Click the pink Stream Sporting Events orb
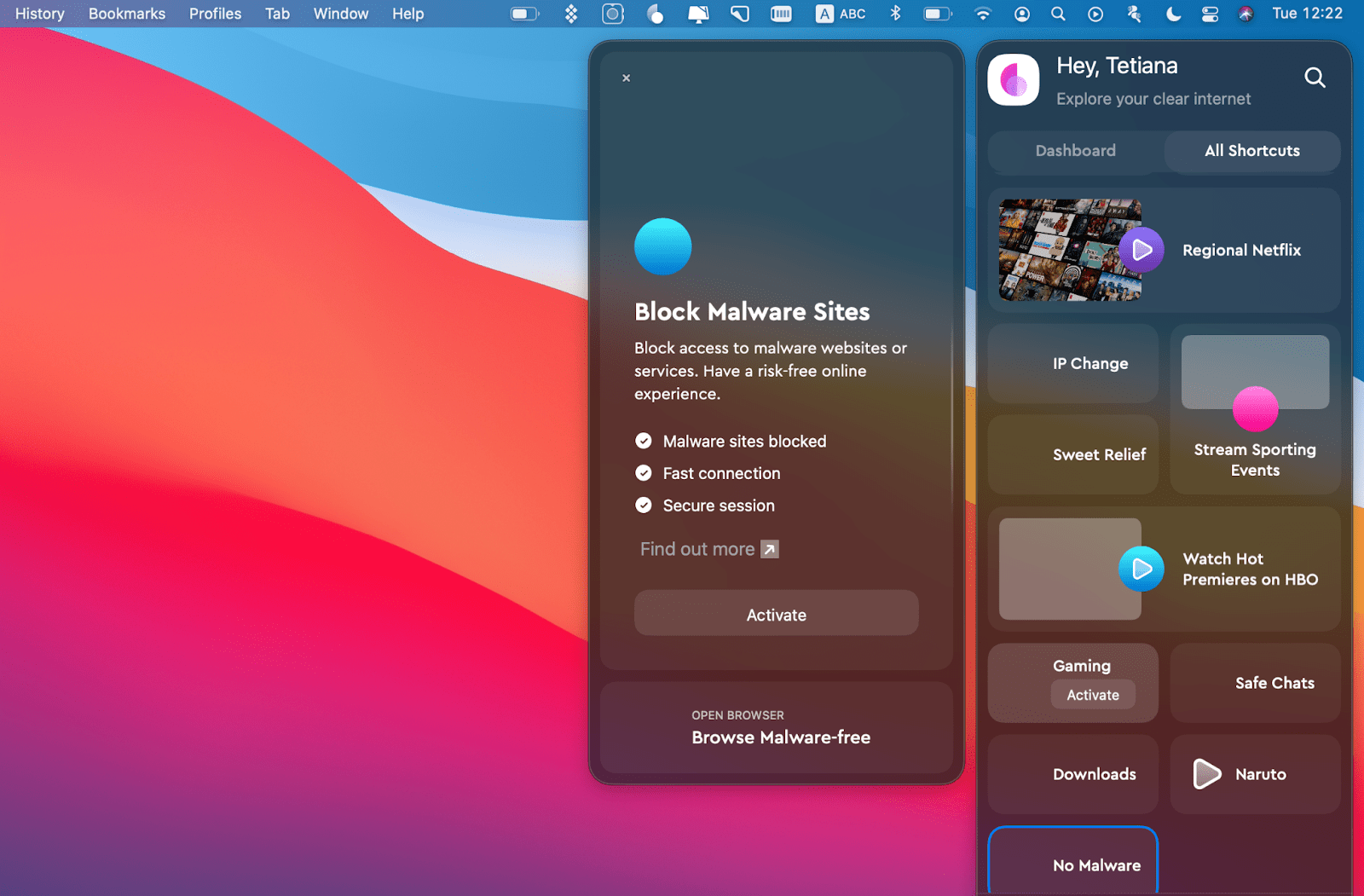1364x896 pixels. pos(1255,409)
